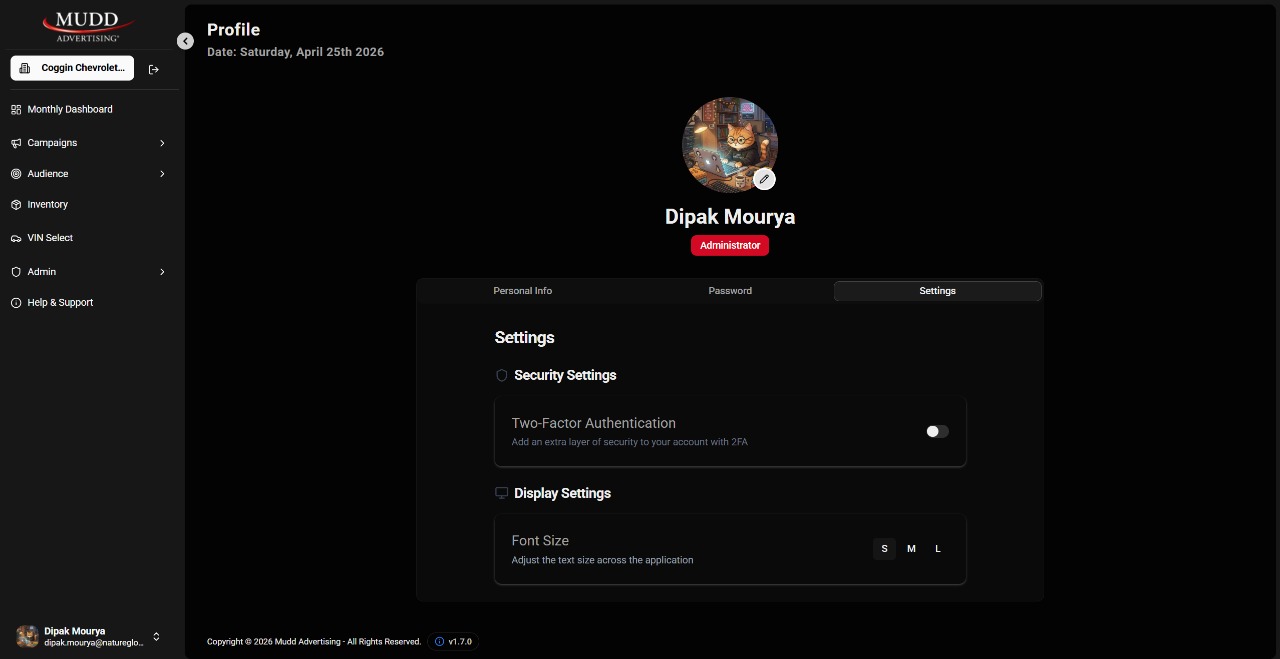1280x659 pixels.
Task: Choose large font size L
Action: [938, 548]
